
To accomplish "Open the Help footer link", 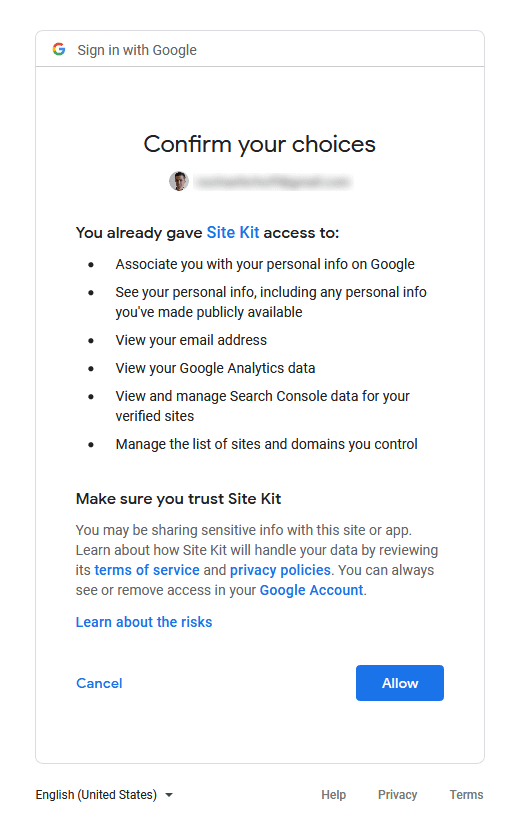I will 334,795.
